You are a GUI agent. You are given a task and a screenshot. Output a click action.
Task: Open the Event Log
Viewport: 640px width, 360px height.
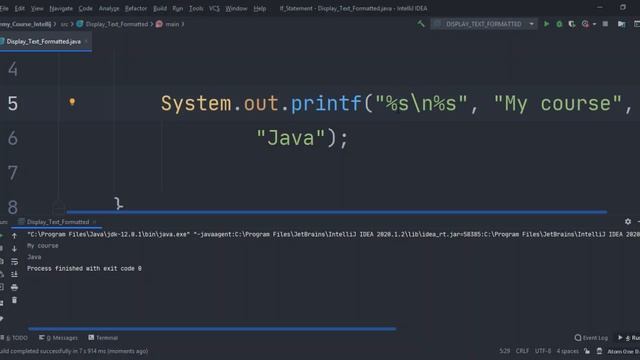pos(591,338)
